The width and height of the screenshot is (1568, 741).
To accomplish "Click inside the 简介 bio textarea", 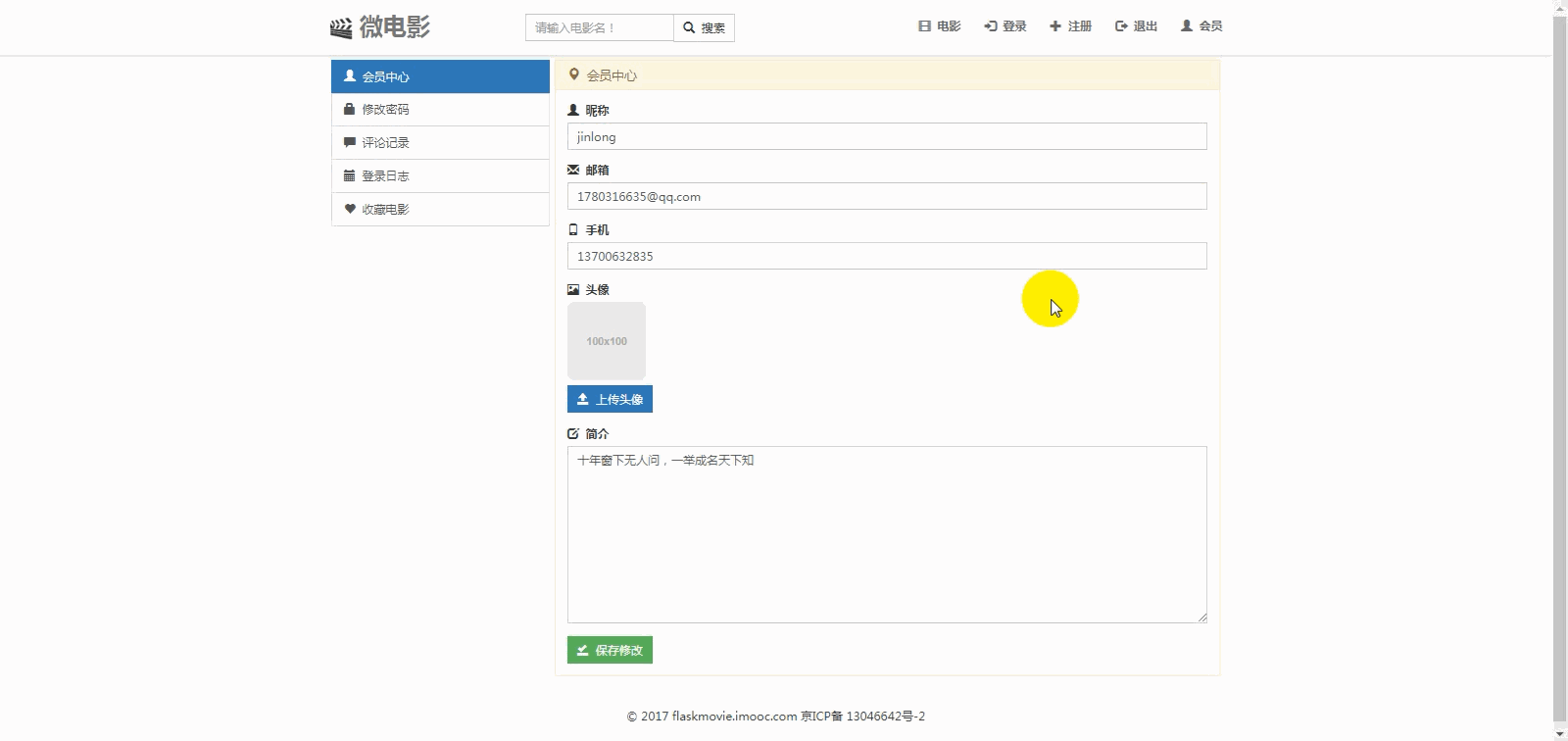I will click(x=887, y=534).
